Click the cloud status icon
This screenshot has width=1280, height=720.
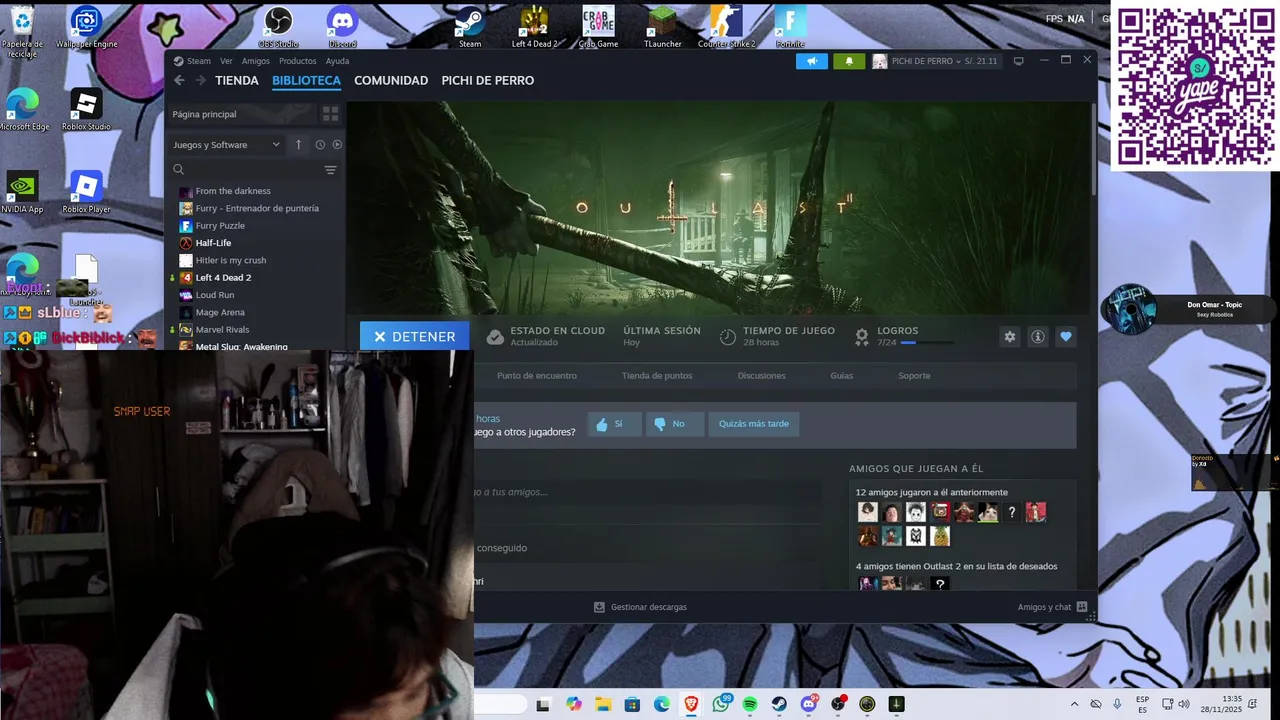coord(494,338)
